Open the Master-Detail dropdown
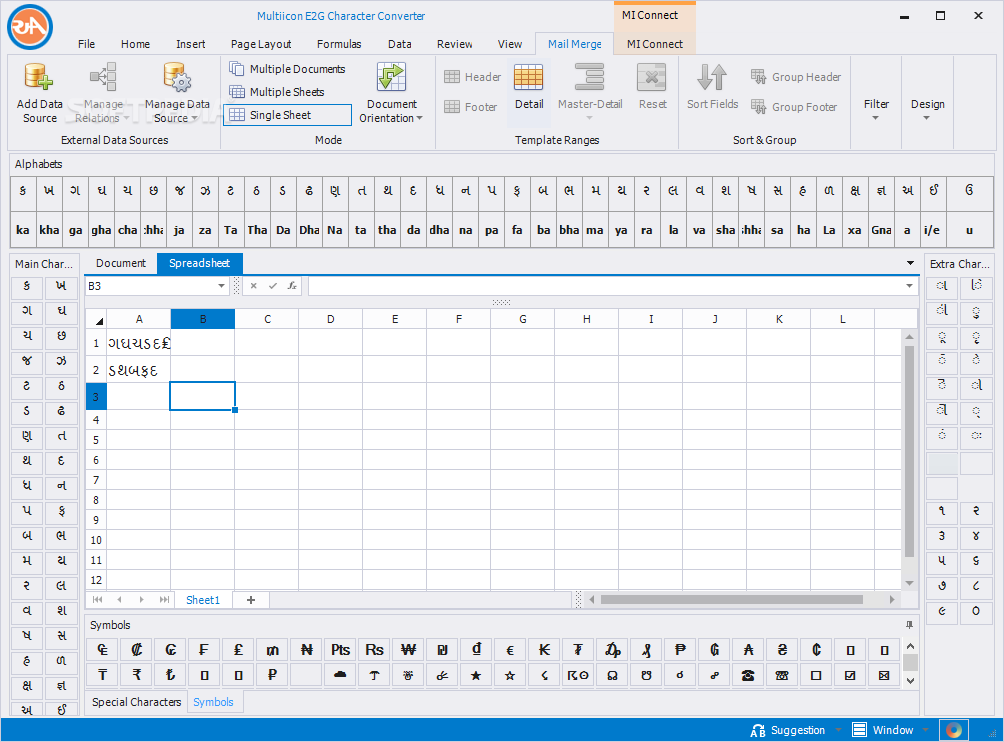 coord(590,92)
